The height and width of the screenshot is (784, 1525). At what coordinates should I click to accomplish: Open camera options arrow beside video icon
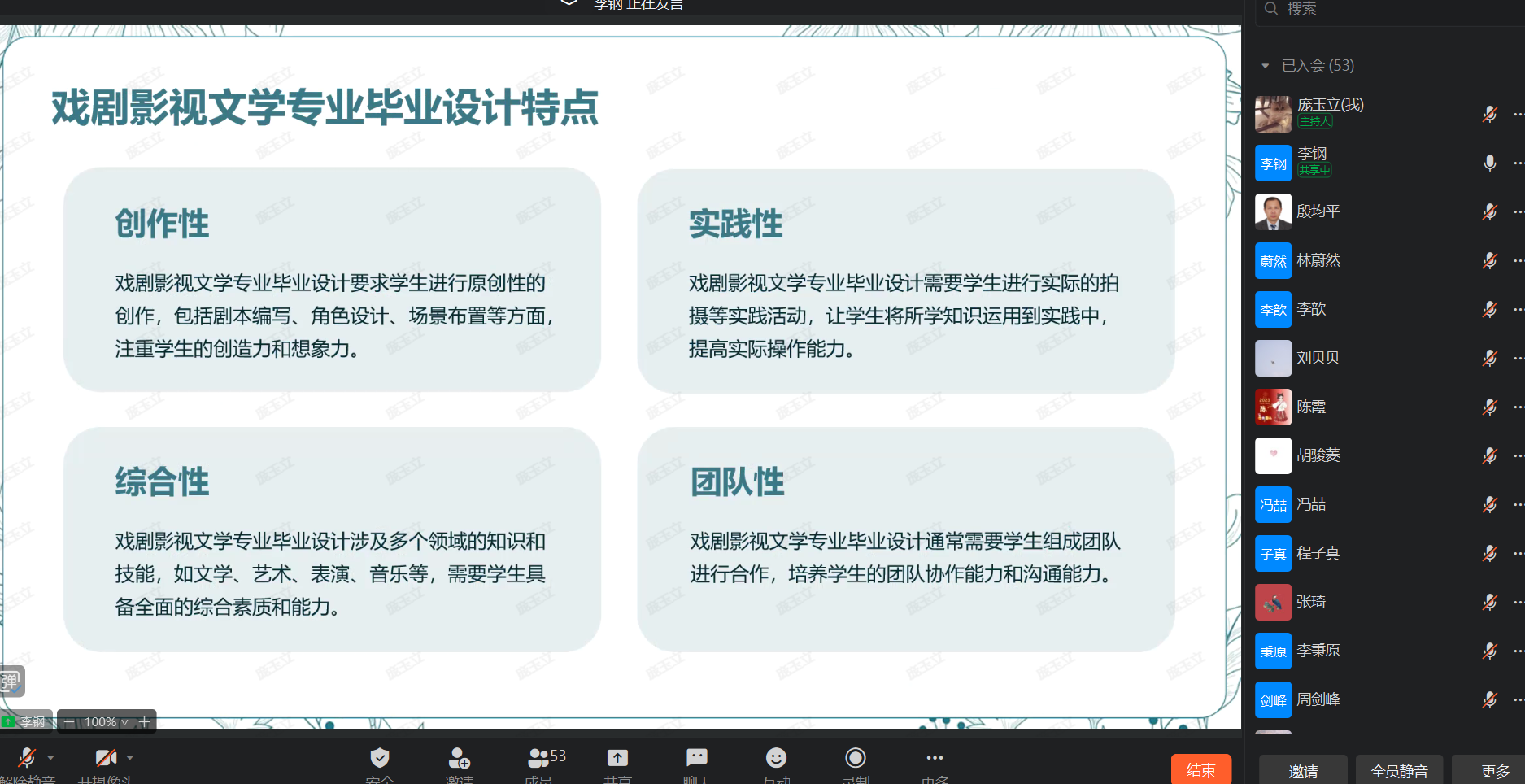pyautogui.click(x=129, y=758)
